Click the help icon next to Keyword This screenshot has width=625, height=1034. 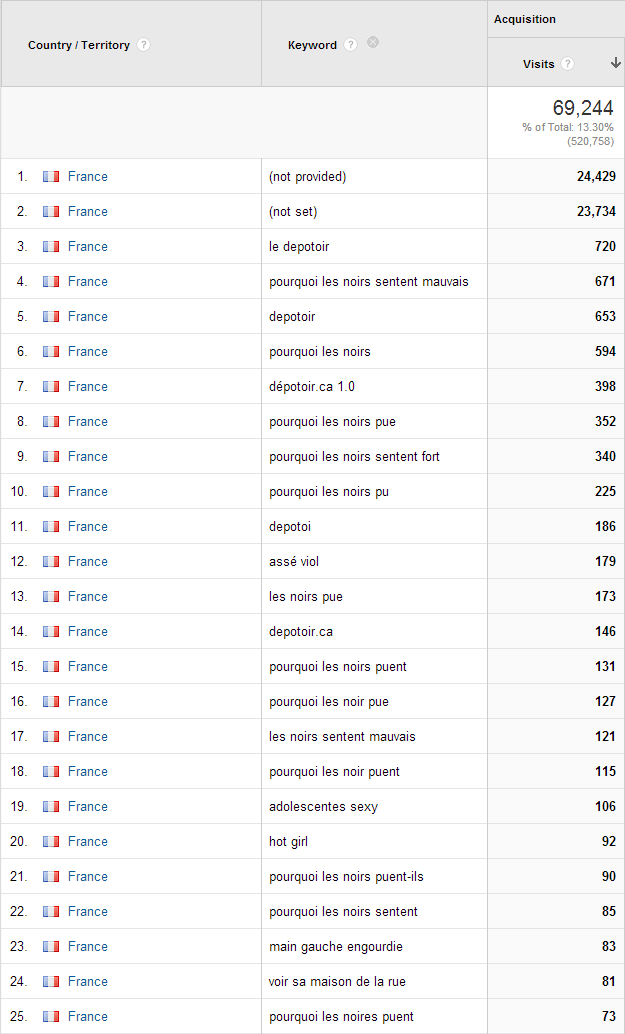pyautogui.click(x=351, y=45)
